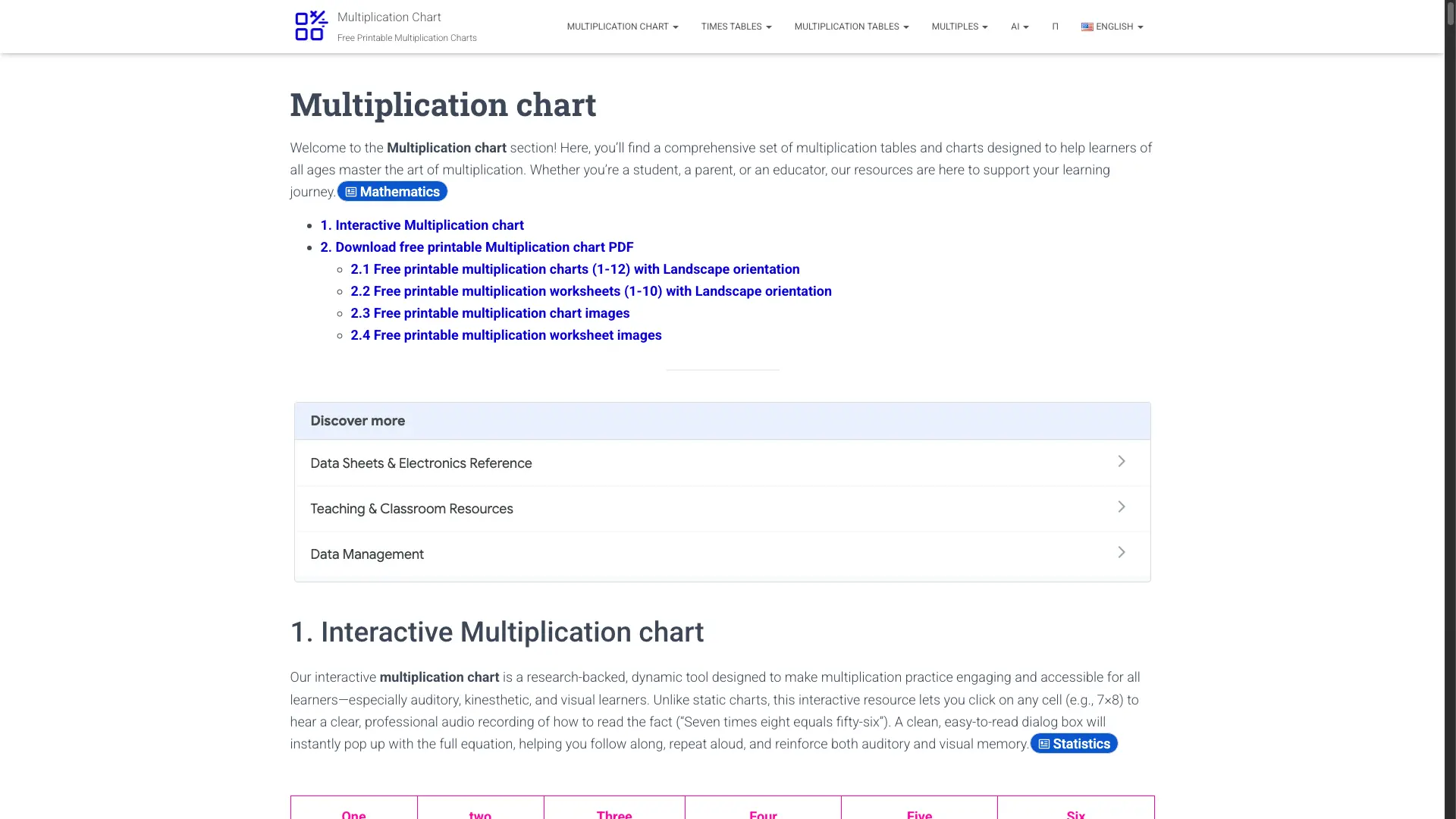Open the ENGLISH language selector

point(1112,27)
